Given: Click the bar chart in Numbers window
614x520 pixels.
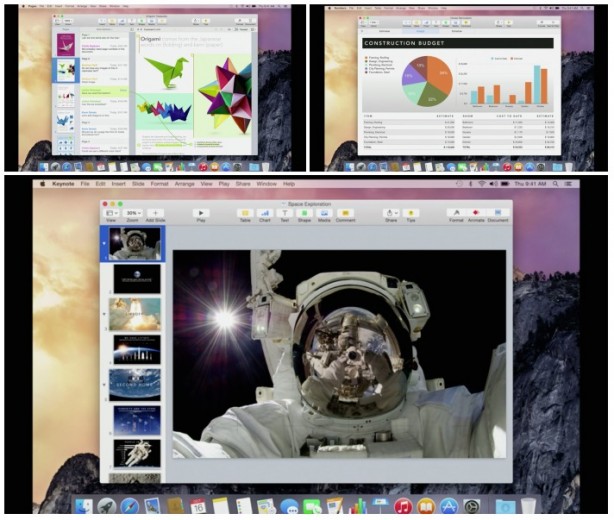Looking at the screenshot, I should pyautogui.click(x=509, y=84).
